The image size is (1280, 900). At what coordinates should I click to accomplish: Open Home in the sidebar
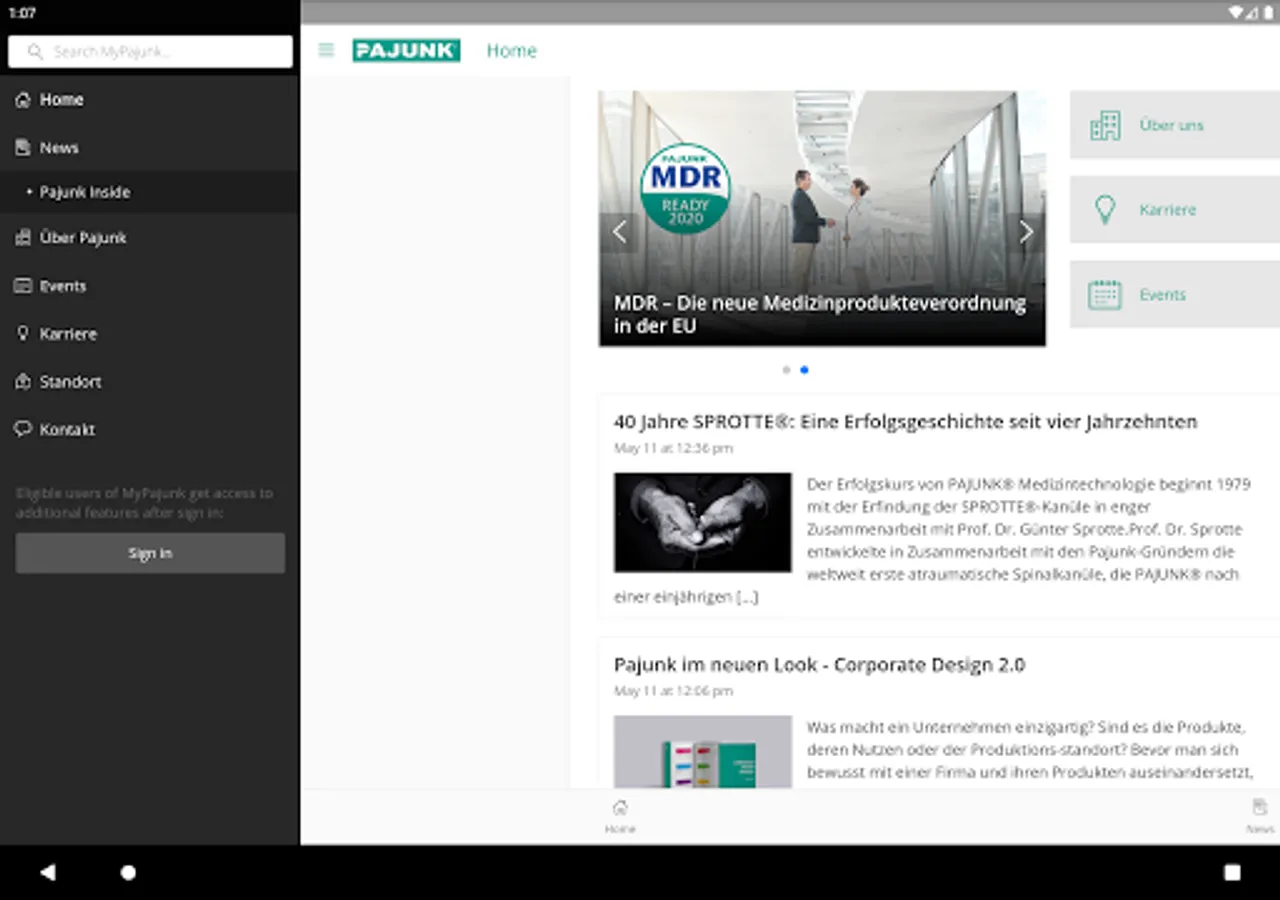[150, 100]
